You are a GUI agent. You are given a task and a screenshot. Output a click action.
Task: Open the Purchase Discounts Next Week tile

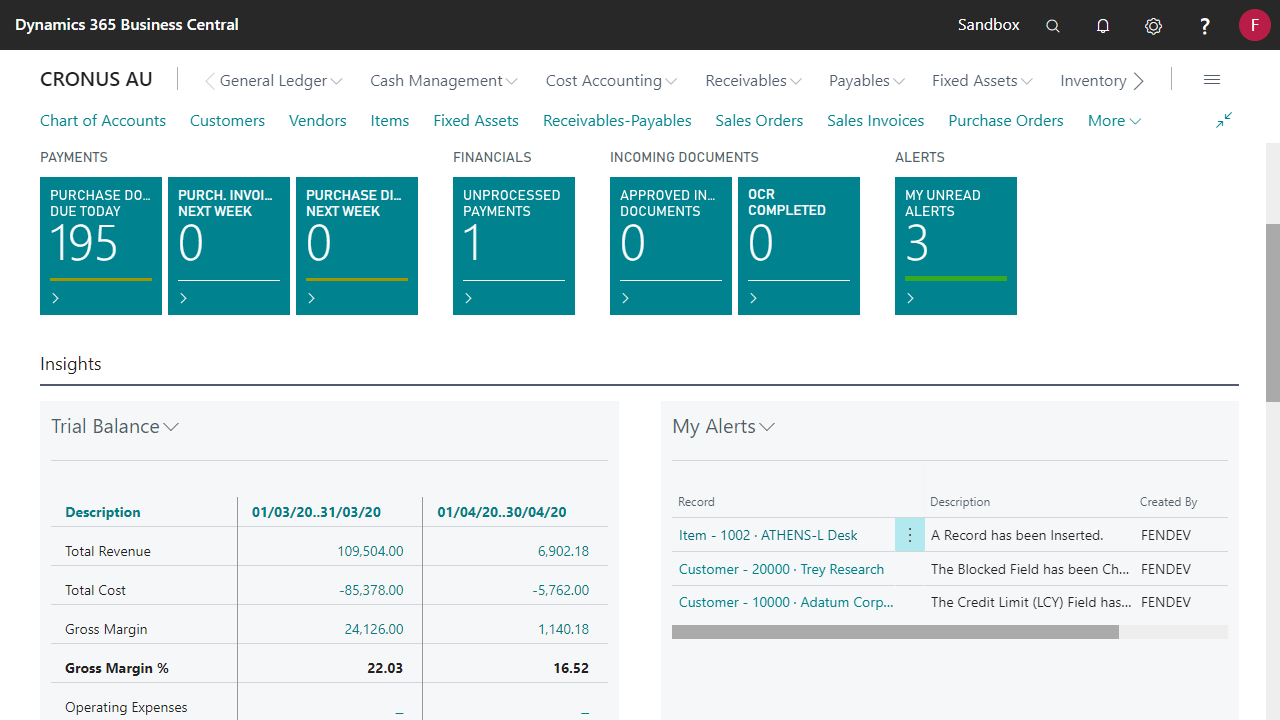[357, 246]
